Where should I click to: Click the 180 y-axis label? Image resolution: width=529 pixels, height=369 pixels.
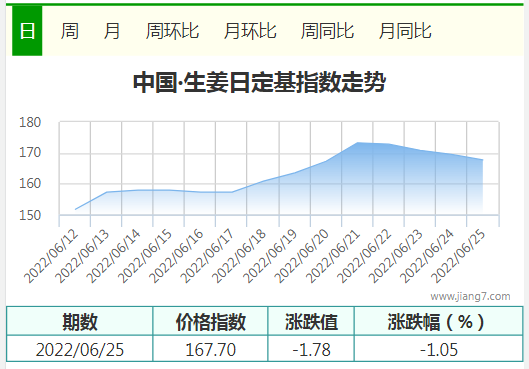(30, 122)
